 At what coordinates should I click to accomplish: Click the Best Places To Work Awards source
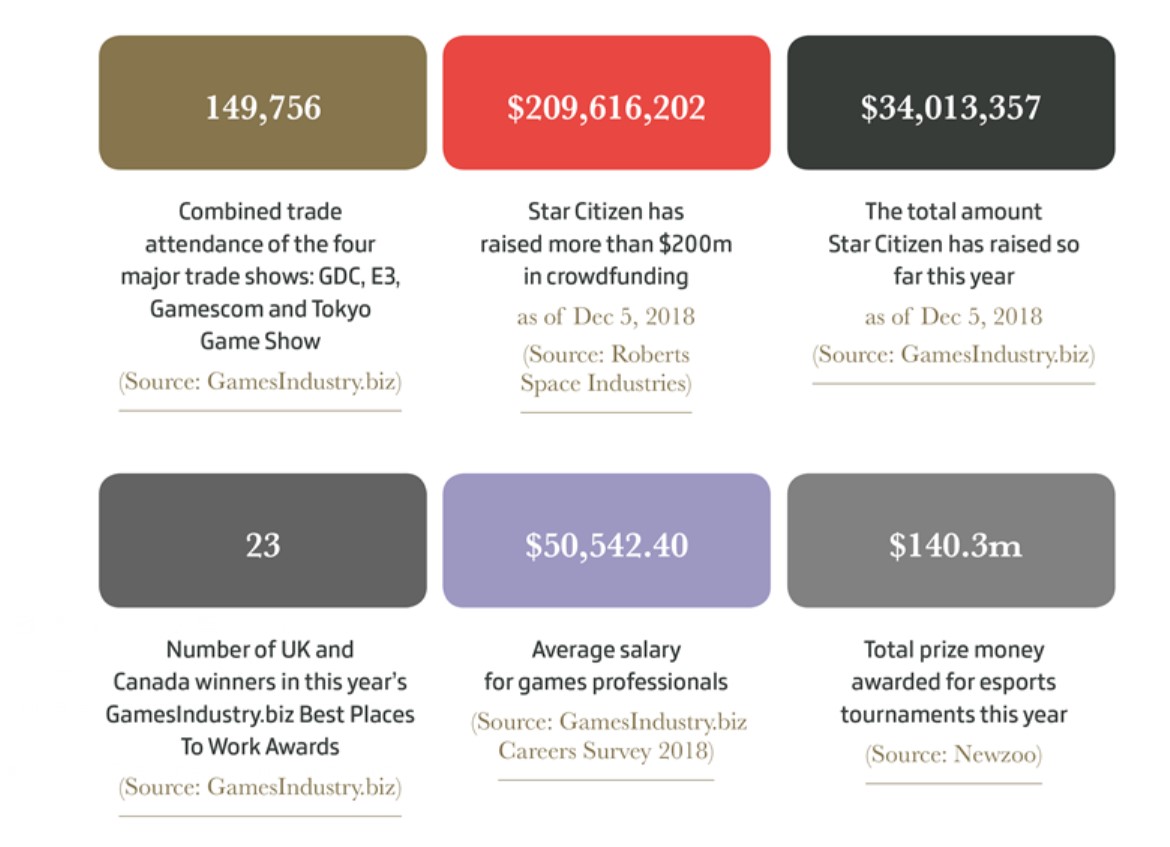pos(260,787)
